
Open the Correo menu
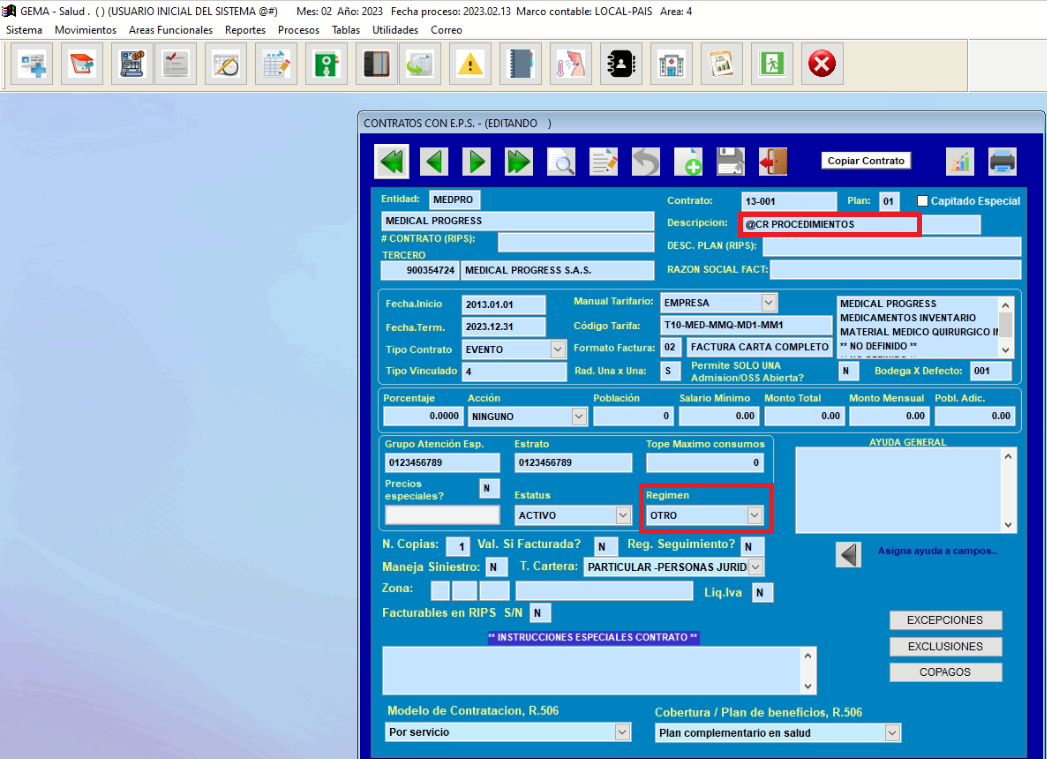coord(446,30)
